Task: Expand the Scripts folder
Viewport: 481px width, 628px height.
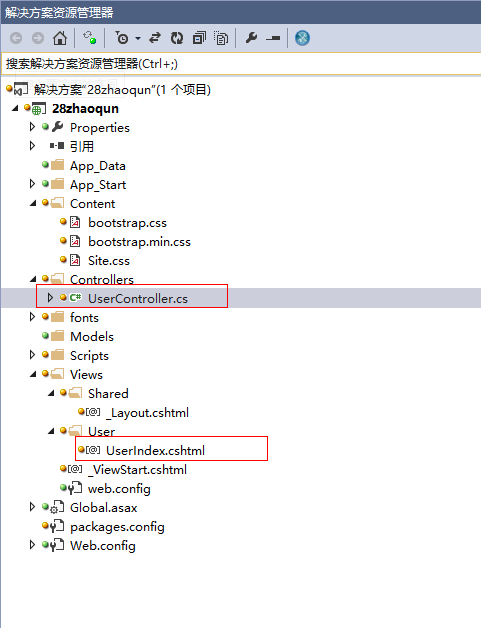Action: click(x=32, y=354)
